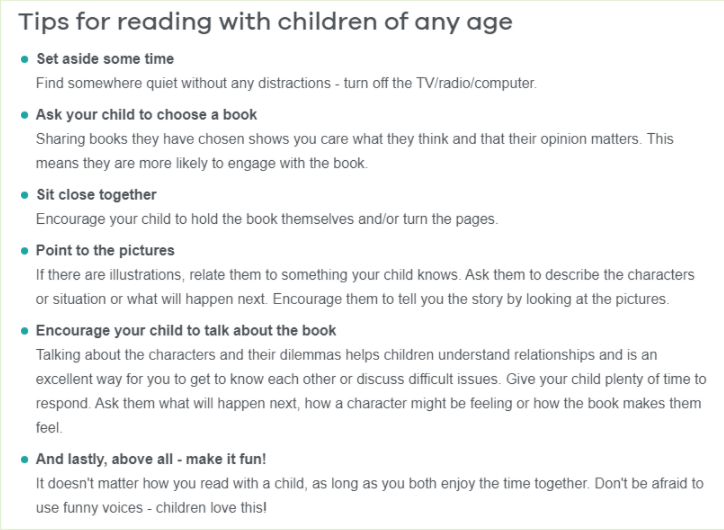Viewport: 724px width, 530px height.
Task: Click the bullet beside 'Set aside some time'
Action: [x=24, y=59]
